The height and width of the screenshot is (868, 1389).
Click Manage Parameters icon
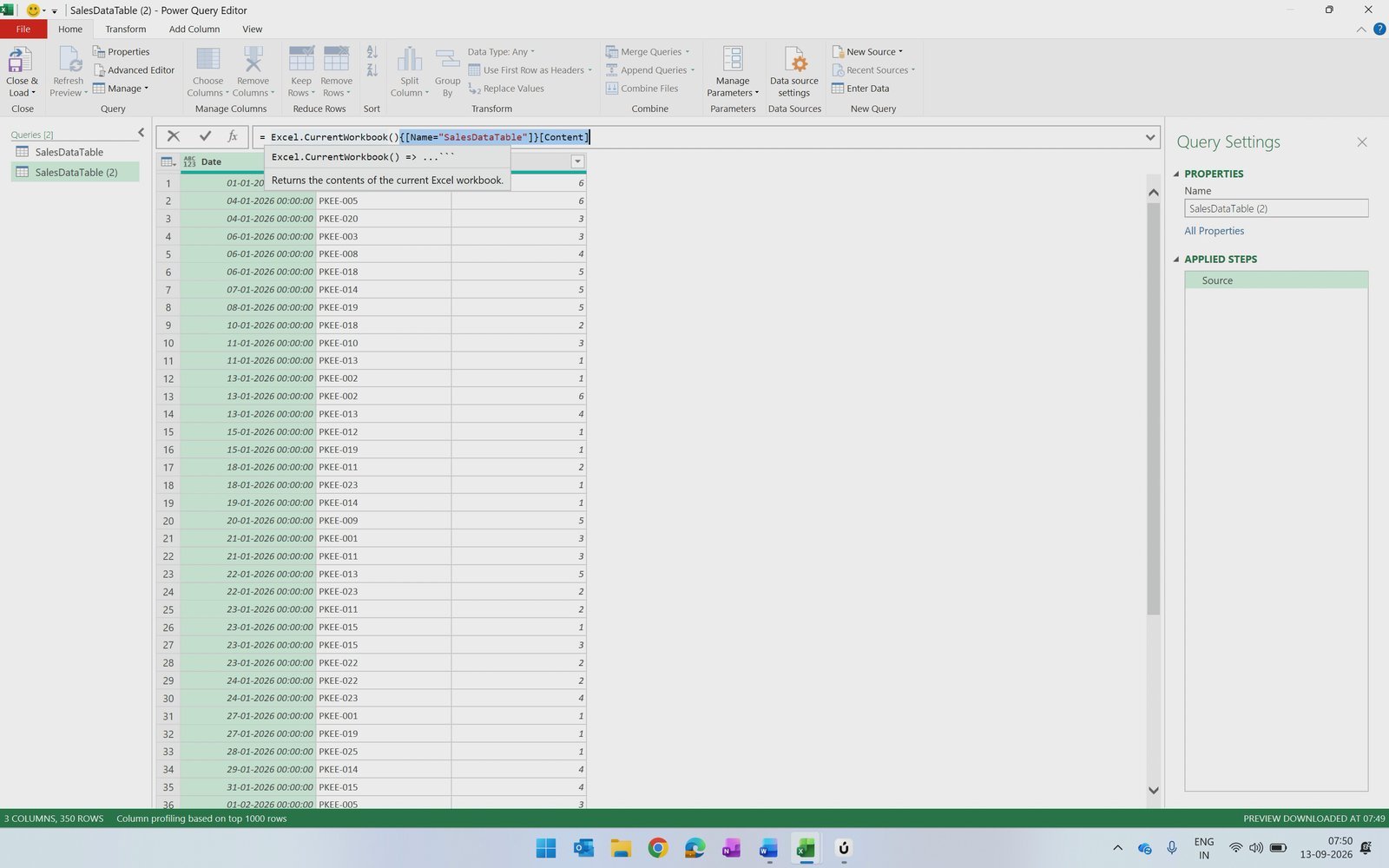(x=733, y=59)
